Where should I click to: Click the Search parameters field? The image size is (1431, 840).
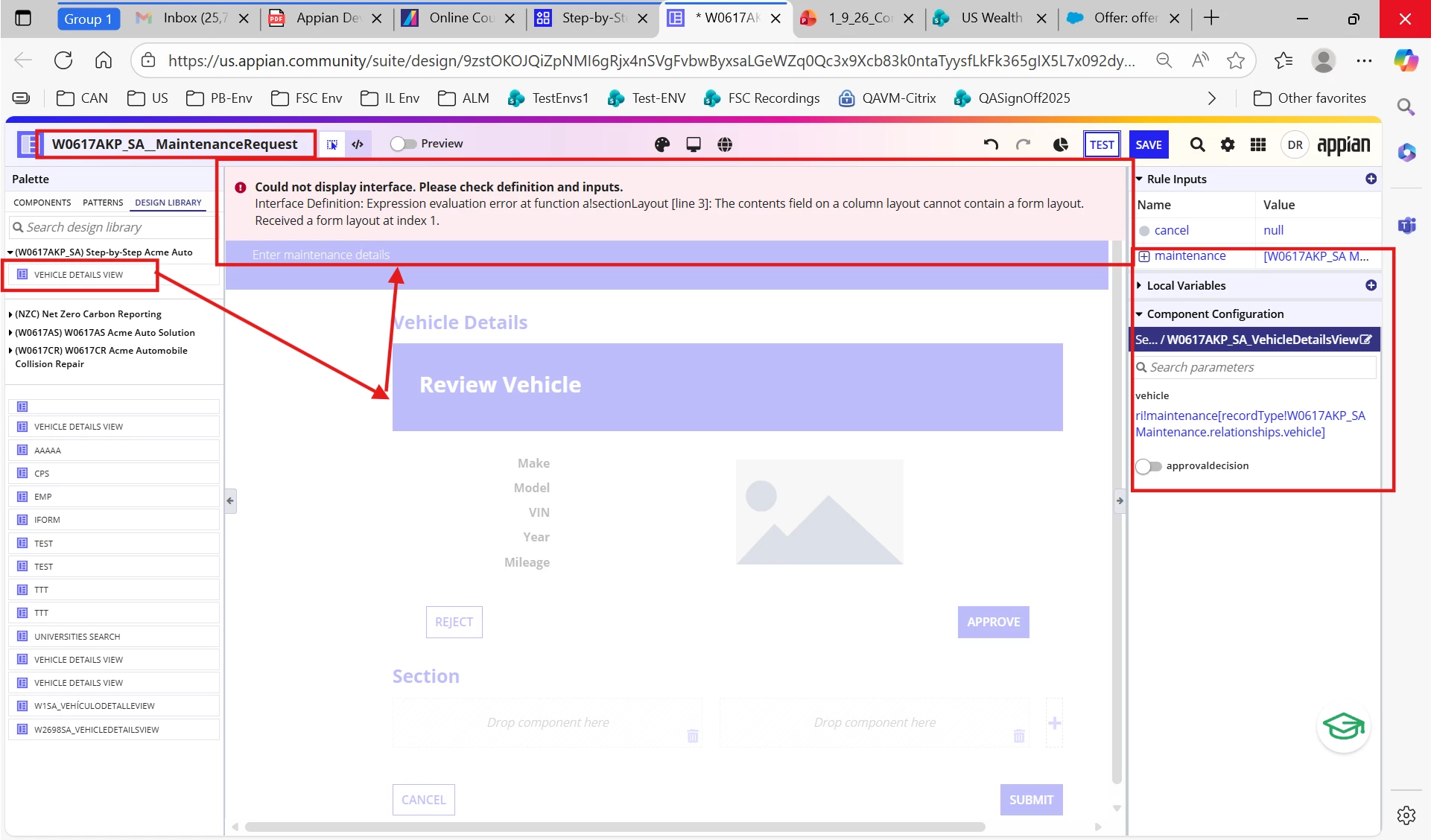1255,367
